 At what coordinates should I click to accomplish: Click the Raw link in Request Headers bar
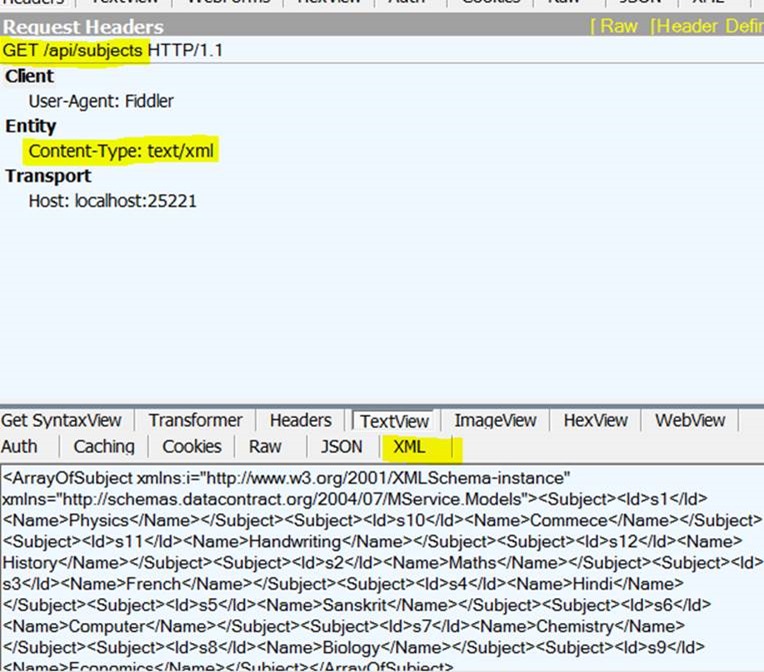click(619, 26)
